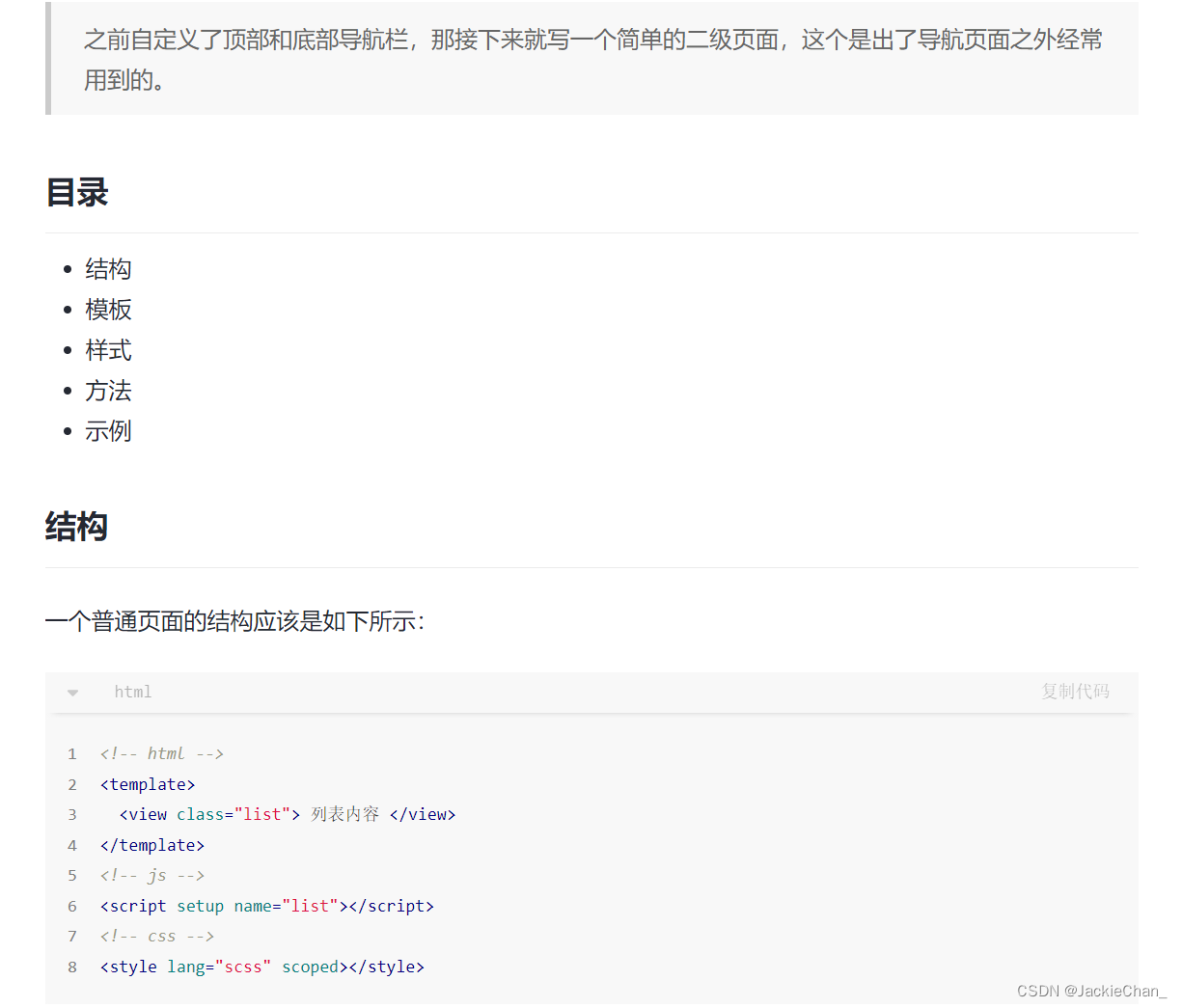Viewport: 1182px width, 1008px height.
Task: Click the 目录 heading
Action: pyautogui.click(x=77, y=192)
